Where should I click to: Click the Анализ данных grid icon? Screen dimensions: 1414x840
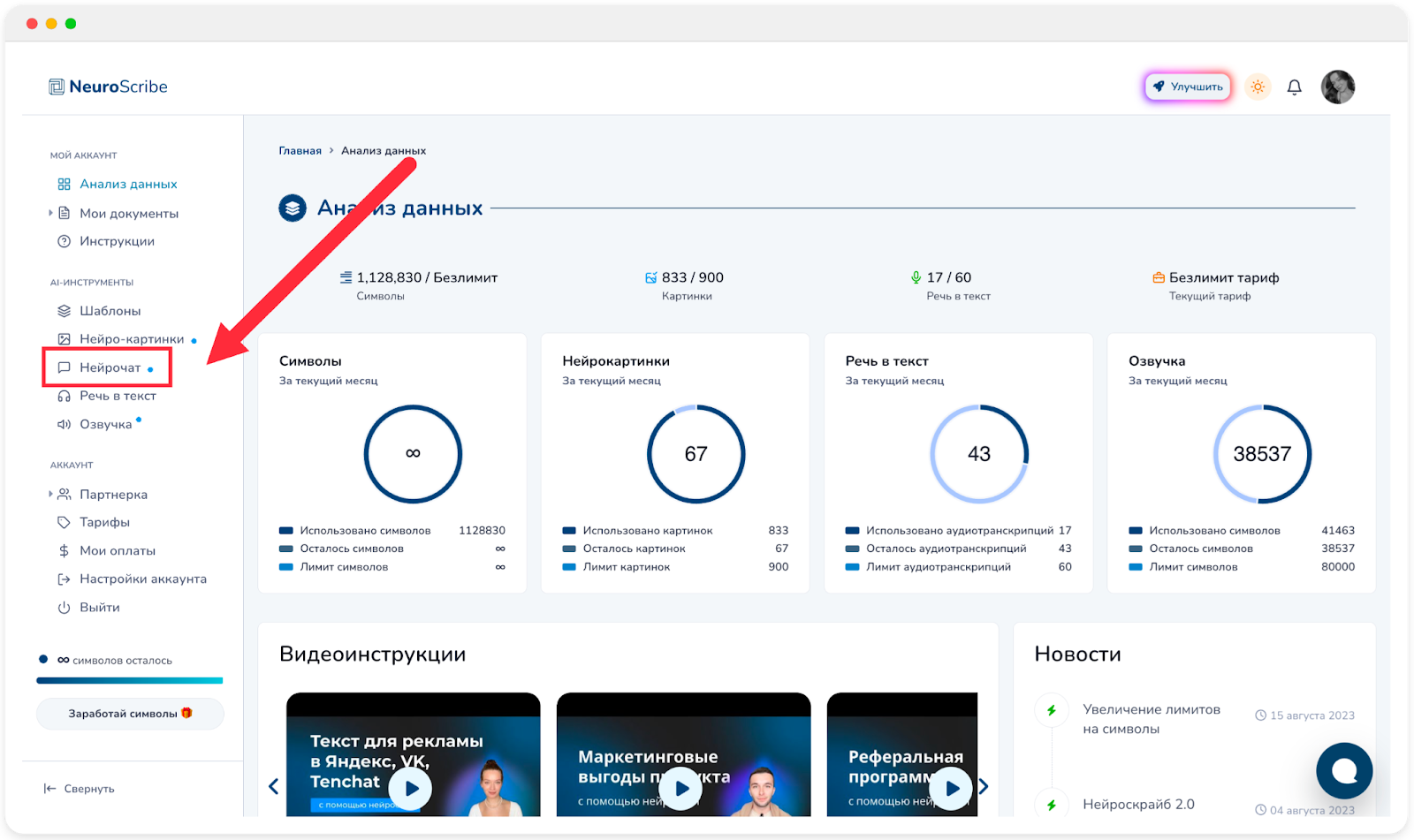[x=64, y=184]
